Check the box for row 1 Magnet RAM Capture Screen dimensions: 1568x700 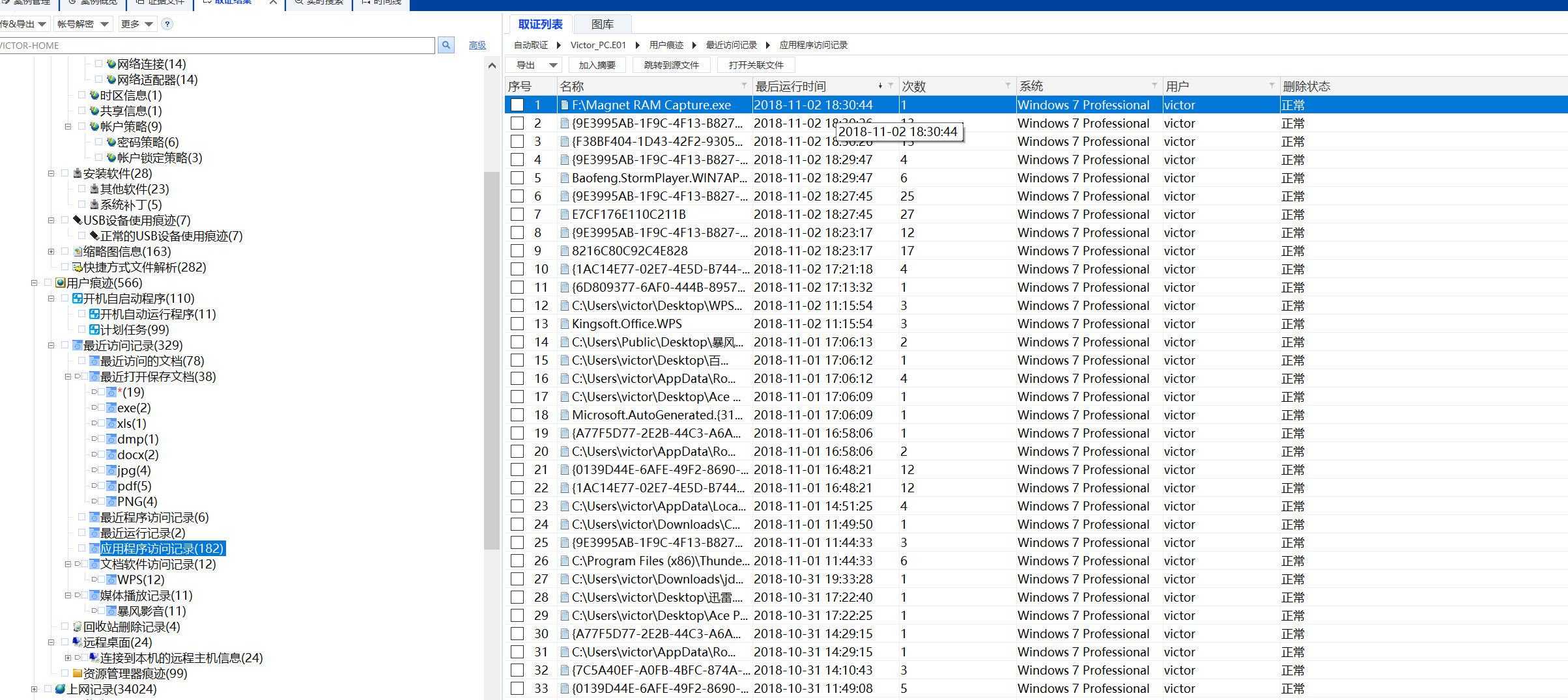pos(517,105)
